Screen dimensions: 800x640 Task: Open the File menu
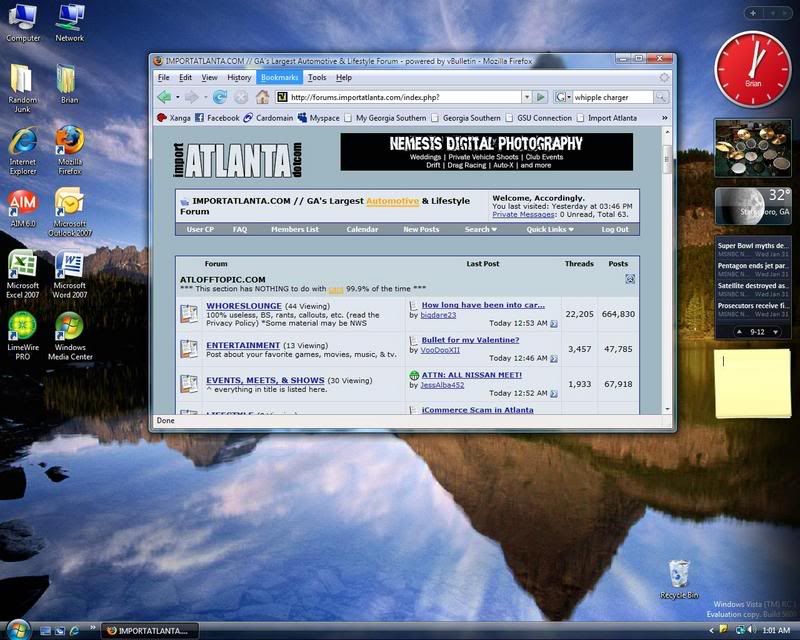coord(163,78)
